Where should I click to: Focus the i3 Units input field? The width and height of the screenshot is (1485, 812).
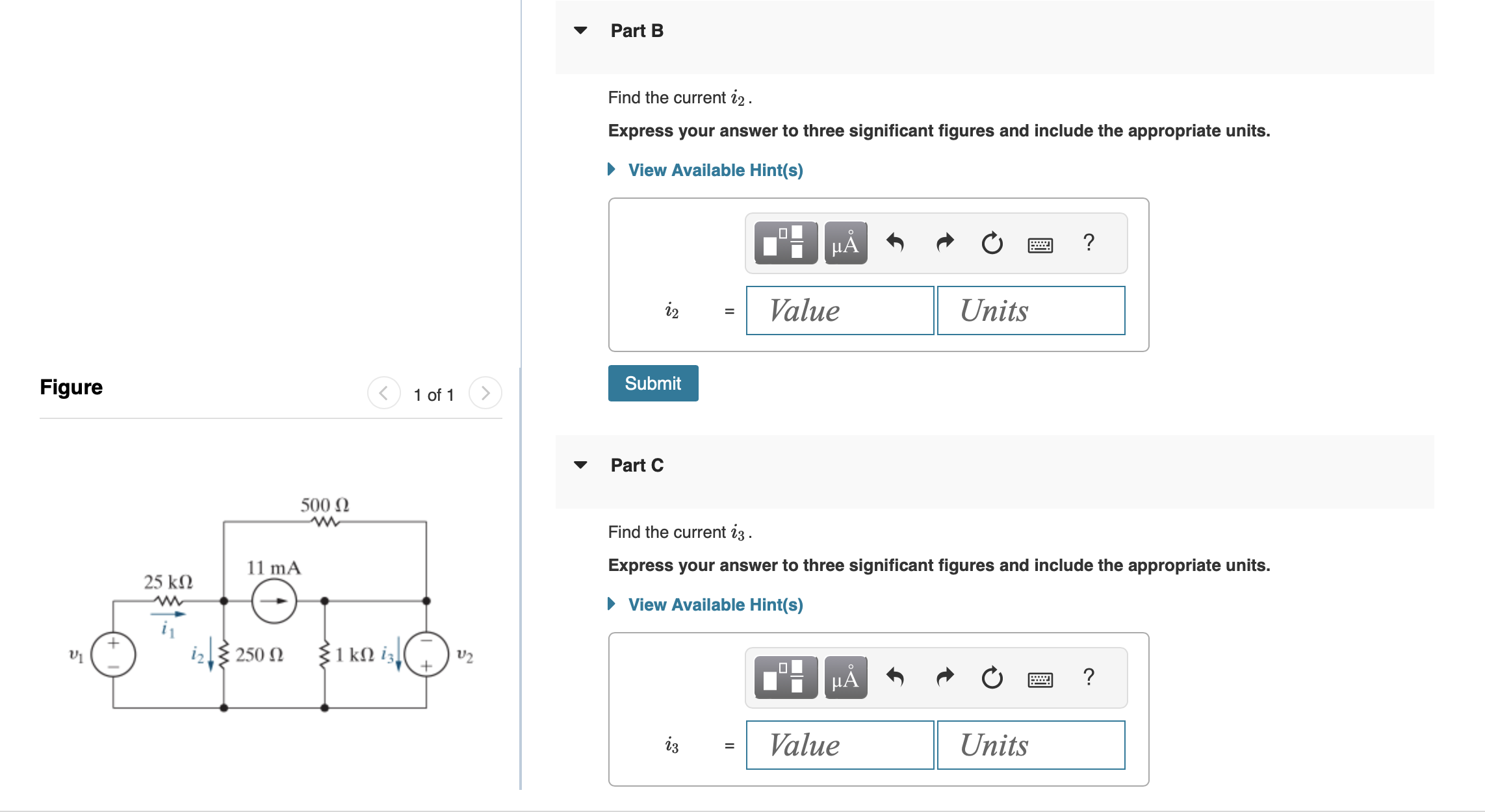(x=1031, y=745)
